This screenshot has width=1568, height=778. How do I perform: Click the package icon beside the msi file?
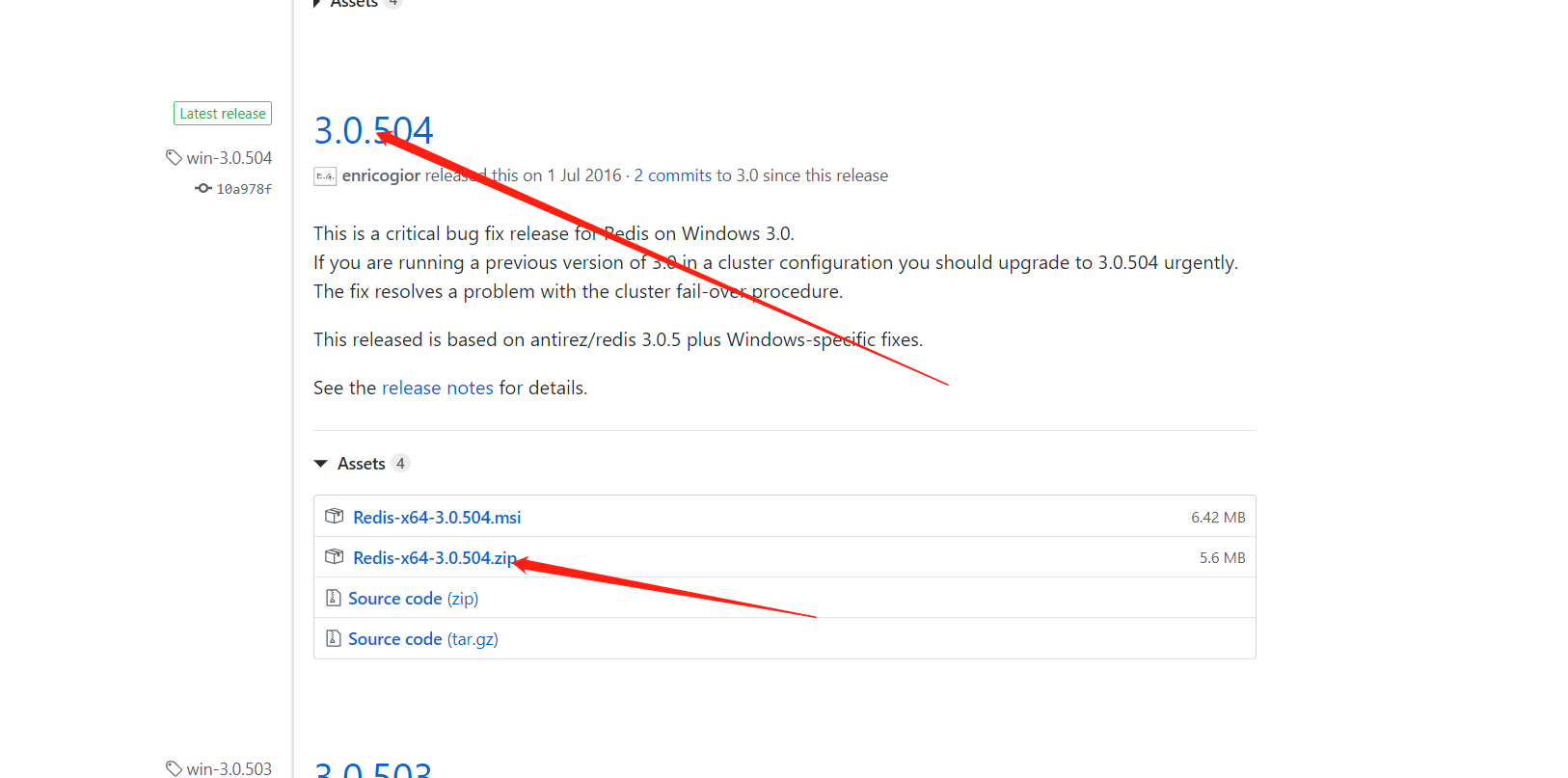click(x=335, y=516)
